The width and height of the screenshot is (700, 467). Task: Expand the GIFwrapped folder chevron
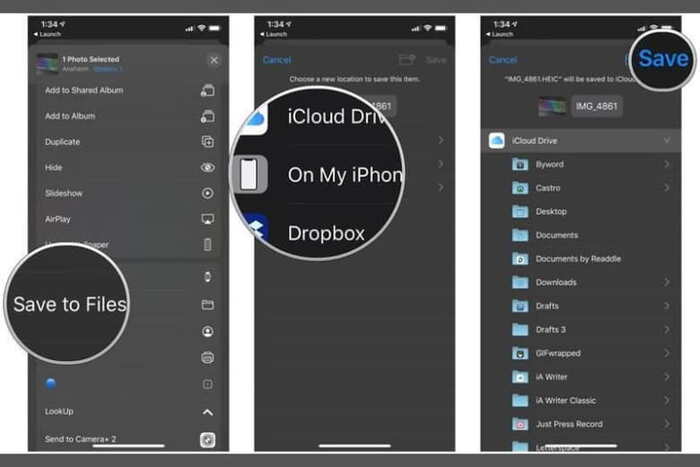click(667, 353)
